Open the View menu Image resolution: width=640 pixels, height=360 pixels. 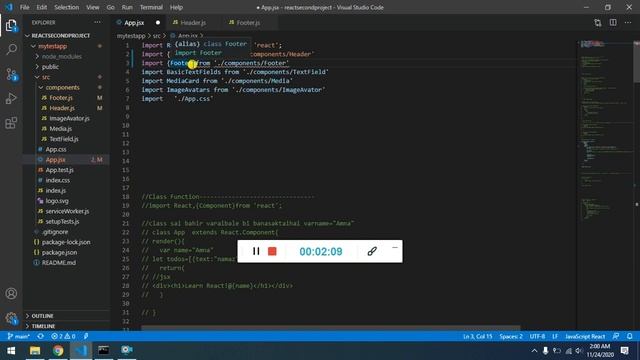[93, 7]
